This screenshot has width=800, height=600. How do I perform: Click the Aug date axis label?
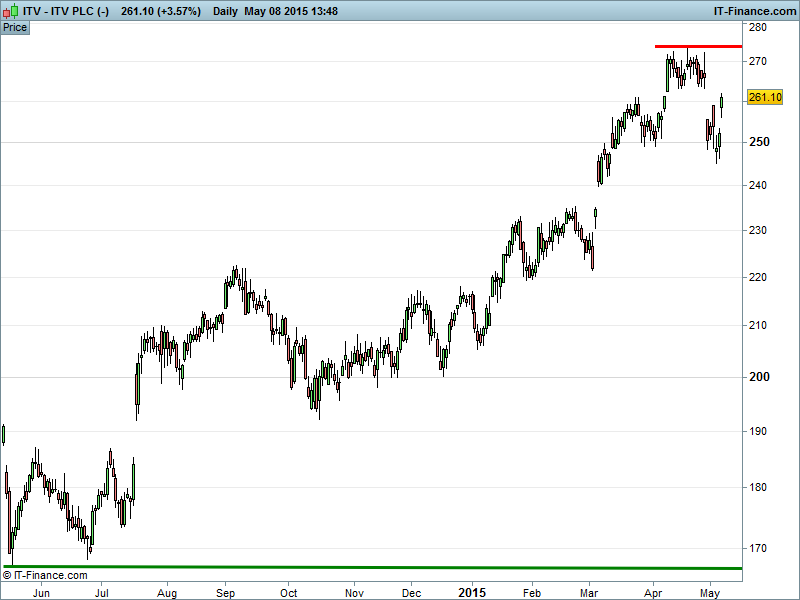(167, 593)
